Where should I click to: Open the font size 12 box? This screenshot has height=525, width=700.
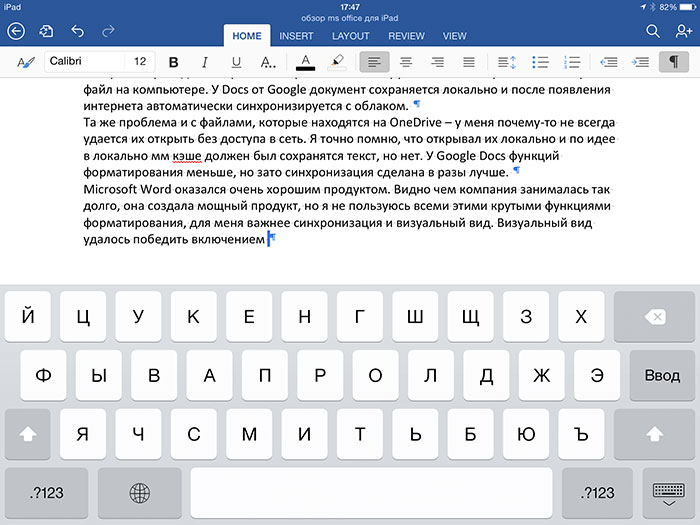click(x=140, y=62)
